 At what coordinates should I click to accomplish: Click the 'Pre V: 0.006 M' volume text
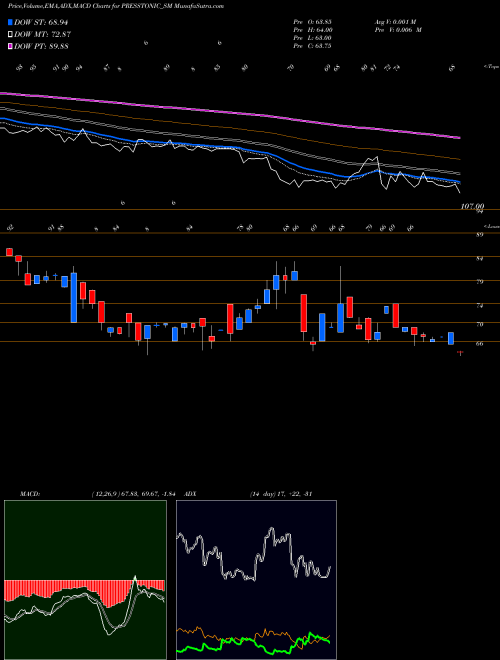pyautogui.click(x=398, y=30)
